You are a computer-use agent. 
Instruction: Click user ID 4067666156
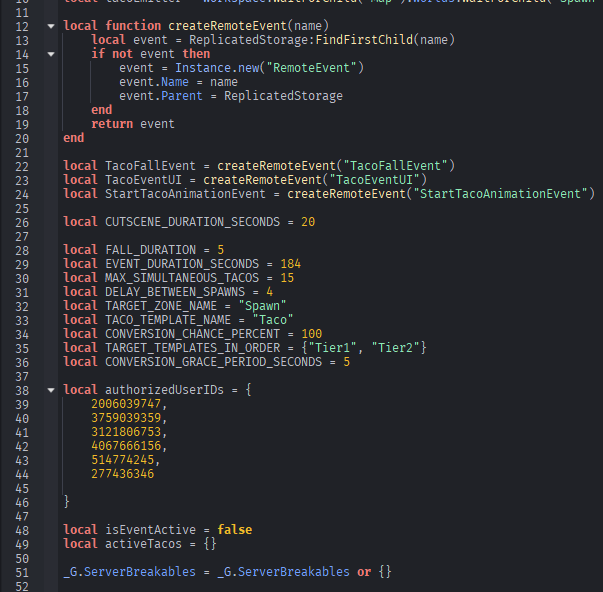[x=126, y=446]
